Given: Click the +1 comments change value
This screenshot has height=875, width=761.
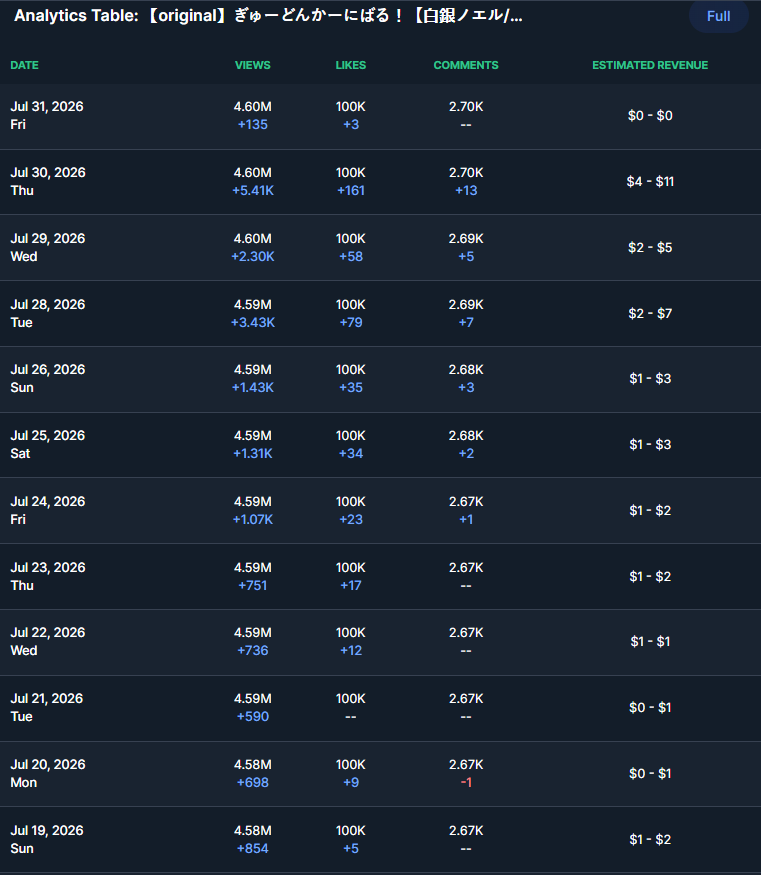Looking at the screenshot, I should [x=466, y=519].
